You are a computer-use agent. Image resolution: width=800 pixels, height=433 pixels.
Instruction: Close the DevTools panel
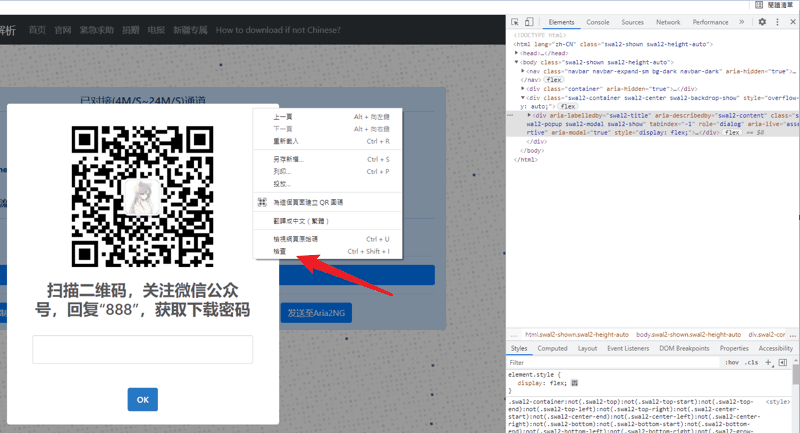(x=793, y=22)
